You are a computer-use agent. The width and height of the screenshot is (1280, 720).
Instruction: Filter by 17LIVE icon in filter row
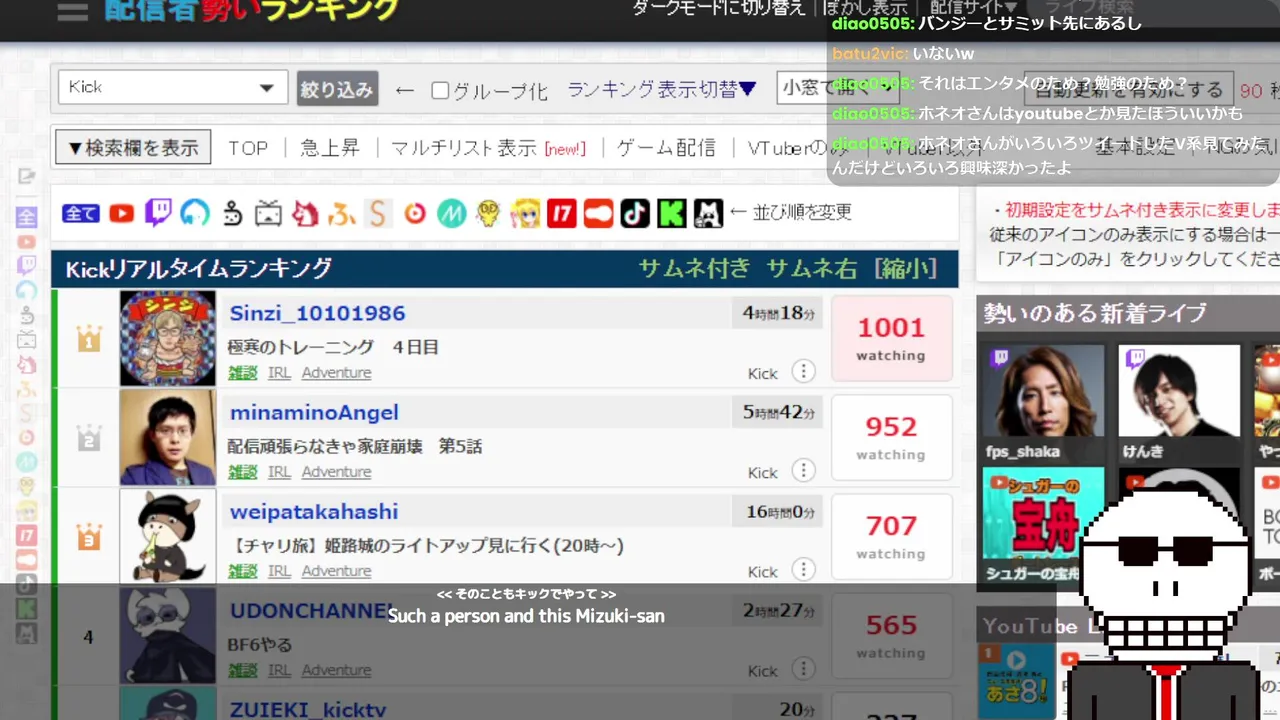562,213
